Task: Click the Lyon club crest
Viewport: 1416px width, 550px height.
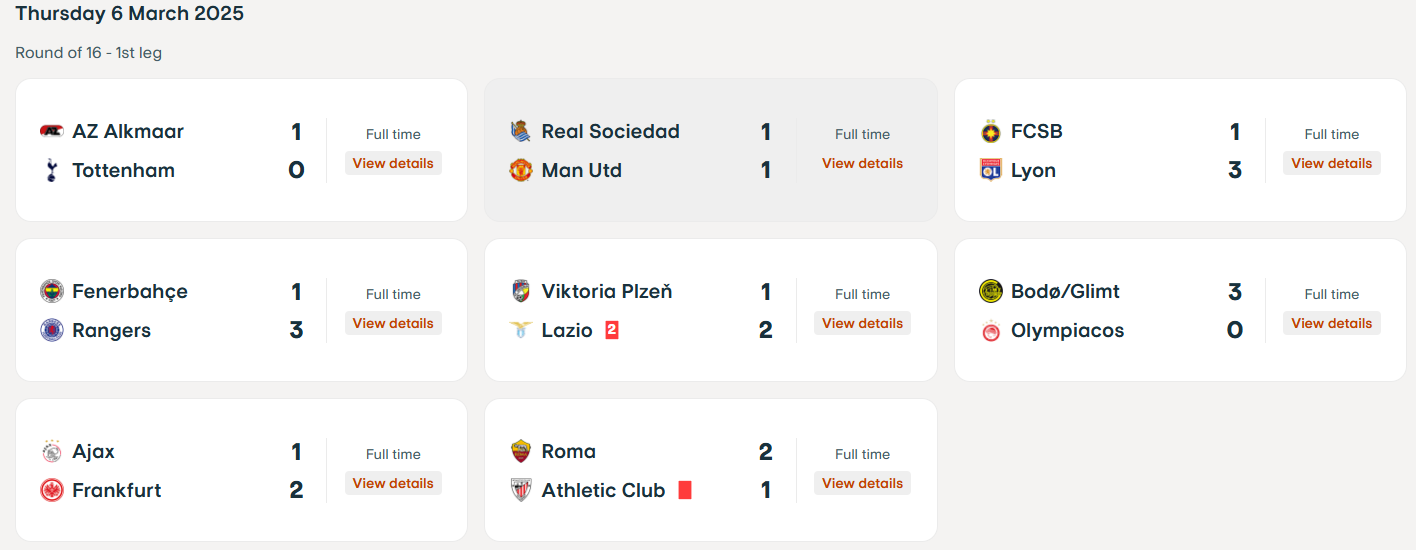Action: tap(990, 170)
